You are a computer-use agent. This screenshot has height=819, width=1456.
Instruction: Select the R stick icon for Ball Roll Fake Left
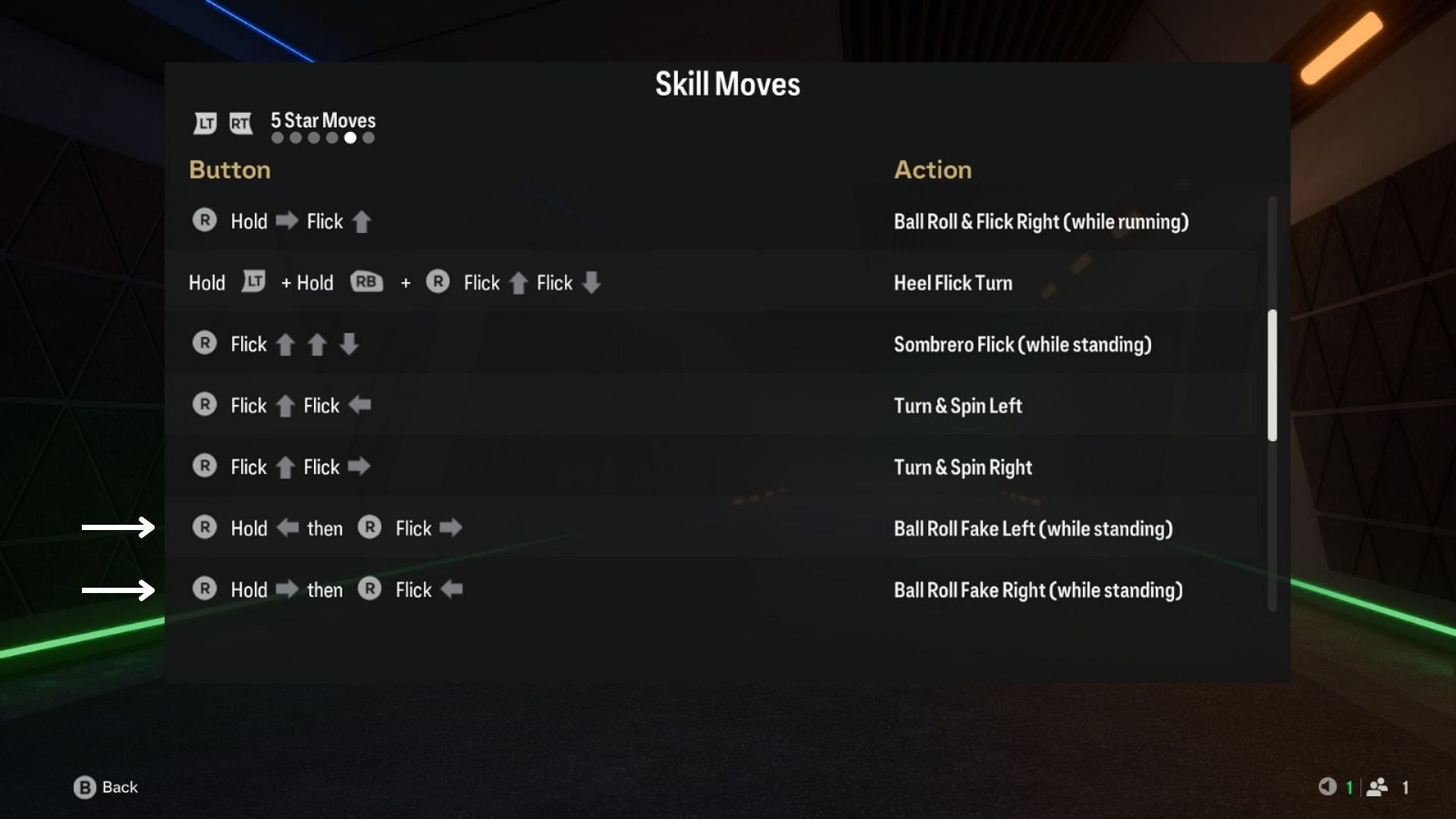205,528
